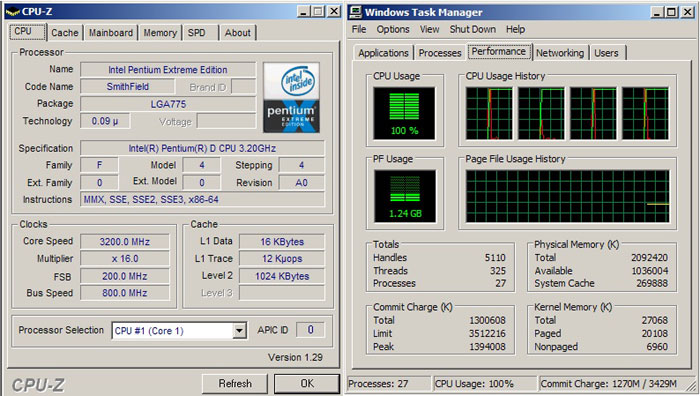Screen dimensions: 700x396
Task: Click Physical Memory Available '1036004'
Action: (650, 271)
